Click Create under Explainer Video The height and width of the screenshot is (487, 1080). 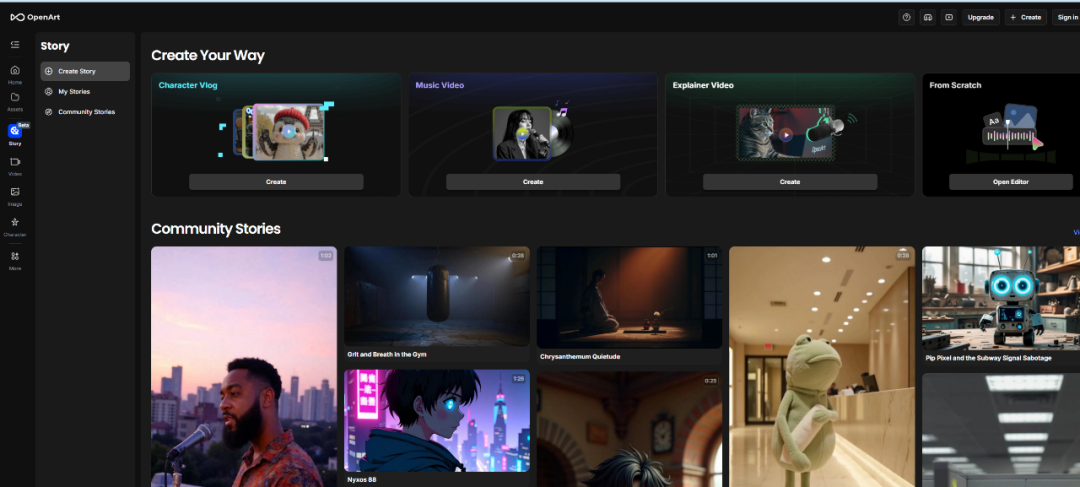[x=790, y=182]
